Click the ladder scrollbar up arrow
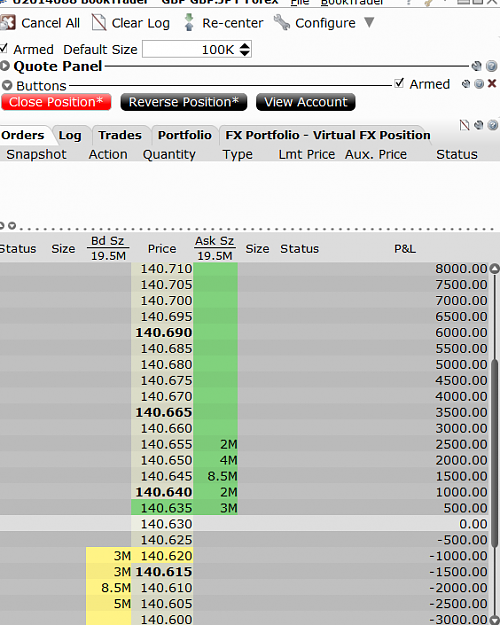The height and width of the screenshot is (625, 500). (494, 269)
